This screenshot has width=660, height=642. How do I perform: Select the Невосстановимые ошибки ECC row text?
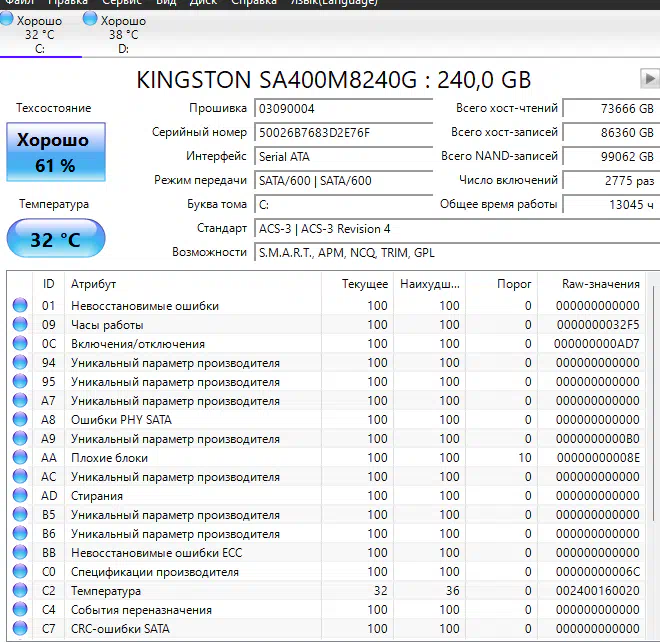tap(157, 553)
